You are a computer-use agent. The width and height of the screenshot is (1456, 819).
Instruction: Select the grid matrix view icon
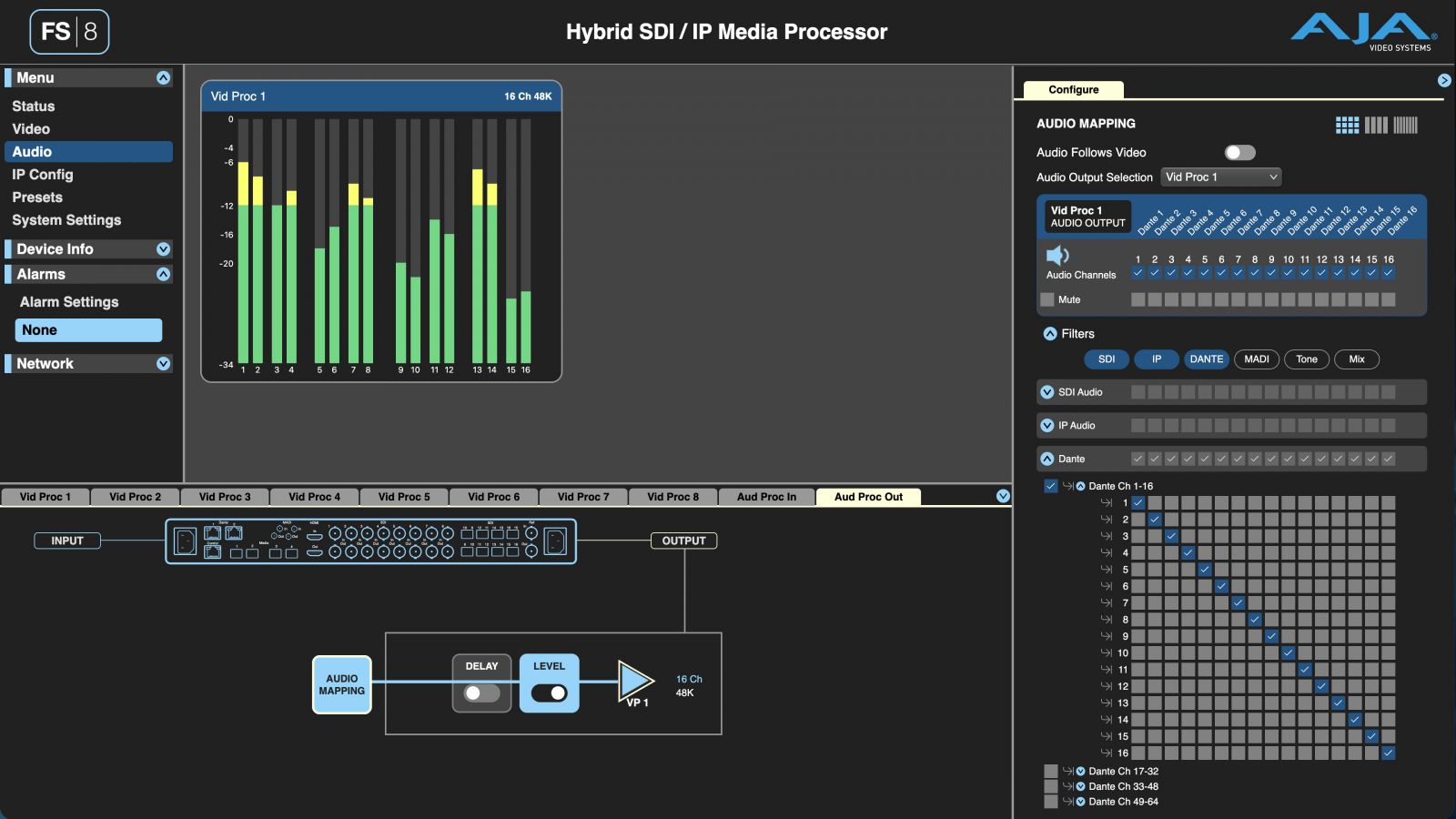click(x=1347, y=126)
